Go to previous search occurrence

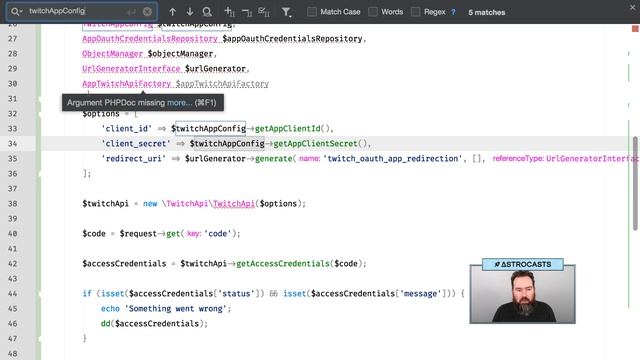(172, 12)
